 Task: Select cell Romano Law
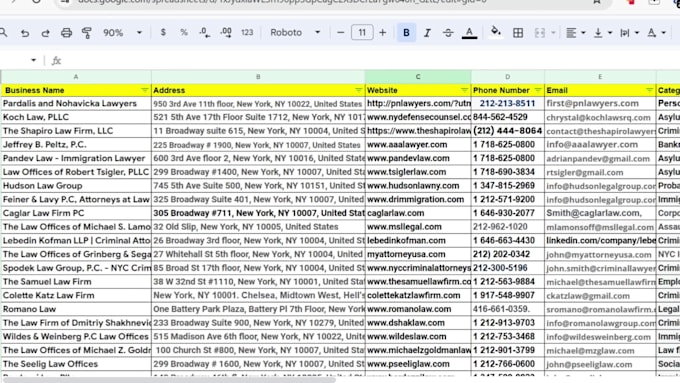[x=76, y=309]
